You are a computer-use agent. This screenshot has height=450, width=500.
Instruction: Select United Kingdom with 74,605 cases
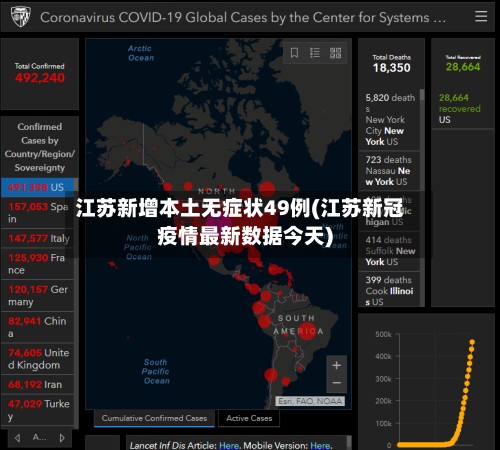pyautogui.click(x=37, y=359)
